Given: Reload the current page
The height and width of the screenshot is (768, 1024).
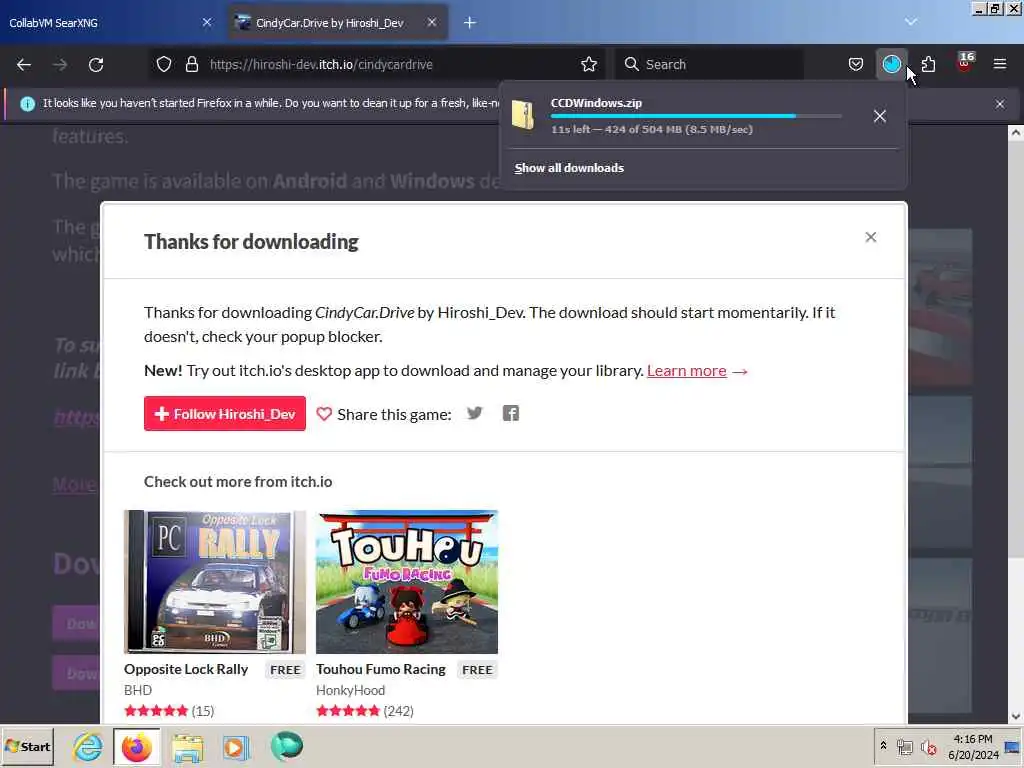Looking at the screenshot, I should [96, 65].
